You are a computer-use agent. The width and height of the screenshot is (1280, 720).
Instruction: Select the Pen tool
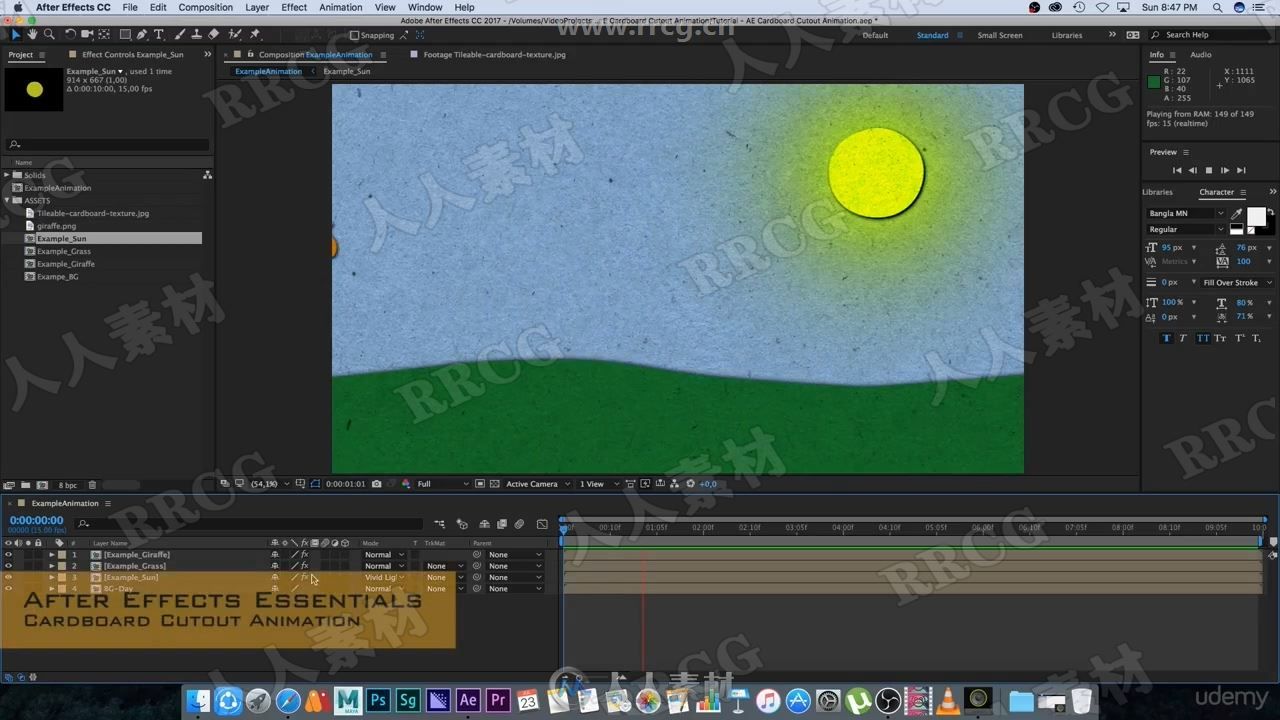[142, 34]
